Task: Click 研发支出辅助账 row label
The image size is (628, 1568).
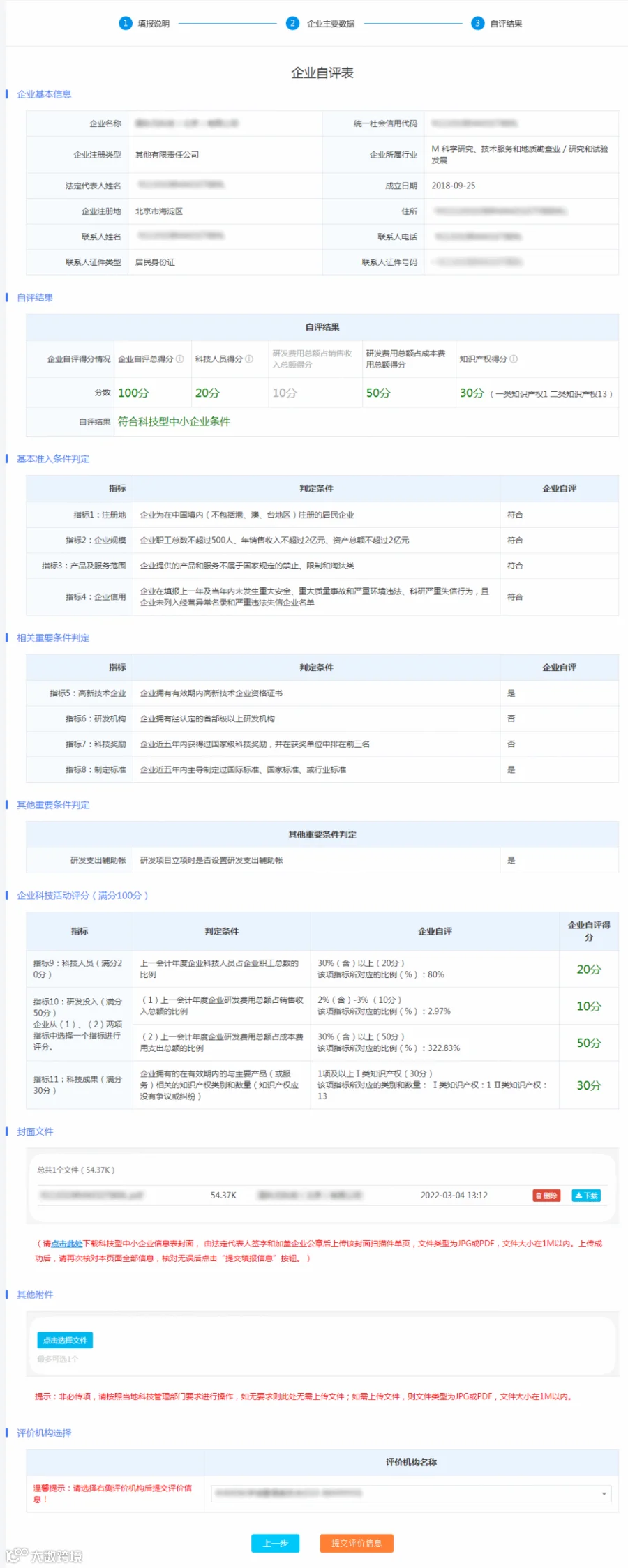Action: tap(98, 861)
